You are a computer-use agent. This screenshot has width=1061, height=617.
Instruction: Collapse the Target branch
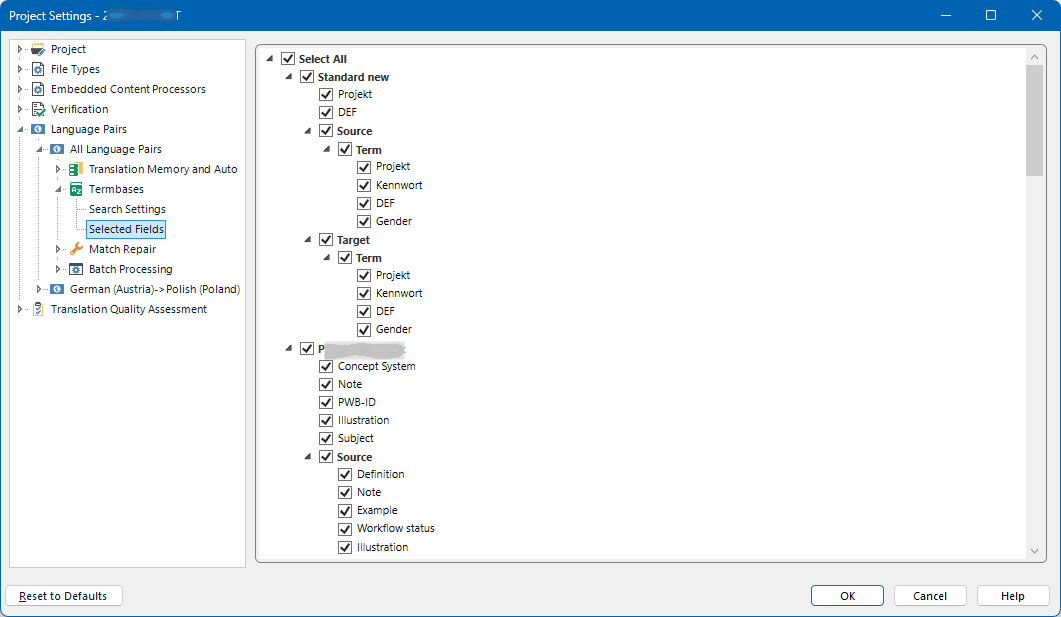[306, 239]
